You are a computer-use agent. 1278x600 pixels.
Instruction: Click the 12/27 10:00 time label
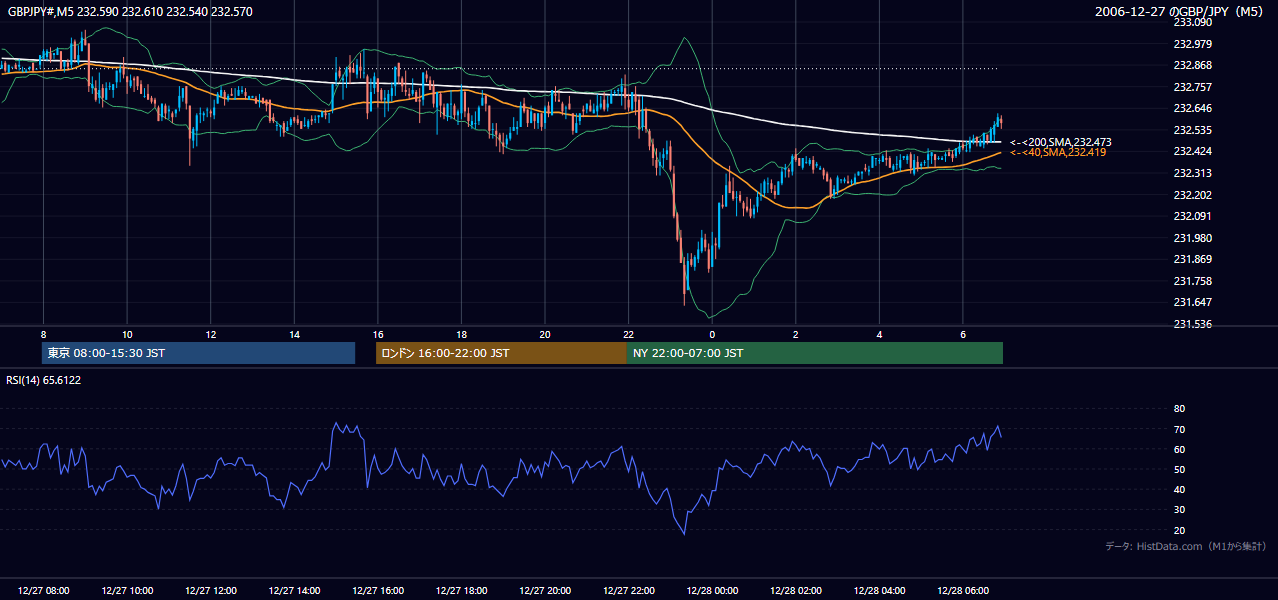[127, 591]
